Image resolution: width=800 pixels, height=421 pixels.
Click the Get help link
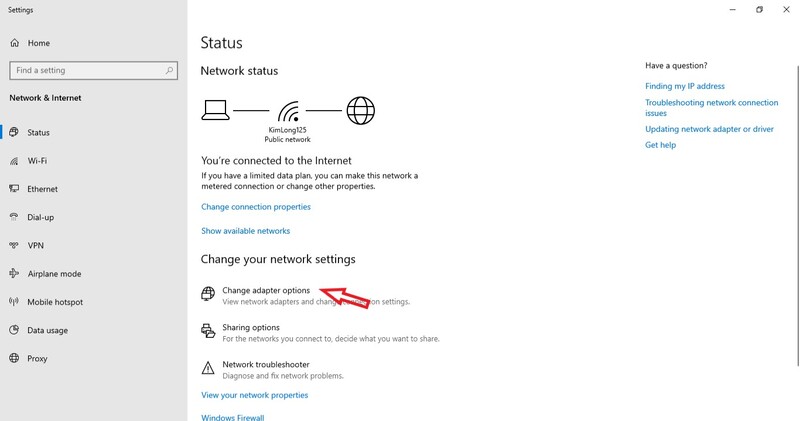(x=660, y=145)
